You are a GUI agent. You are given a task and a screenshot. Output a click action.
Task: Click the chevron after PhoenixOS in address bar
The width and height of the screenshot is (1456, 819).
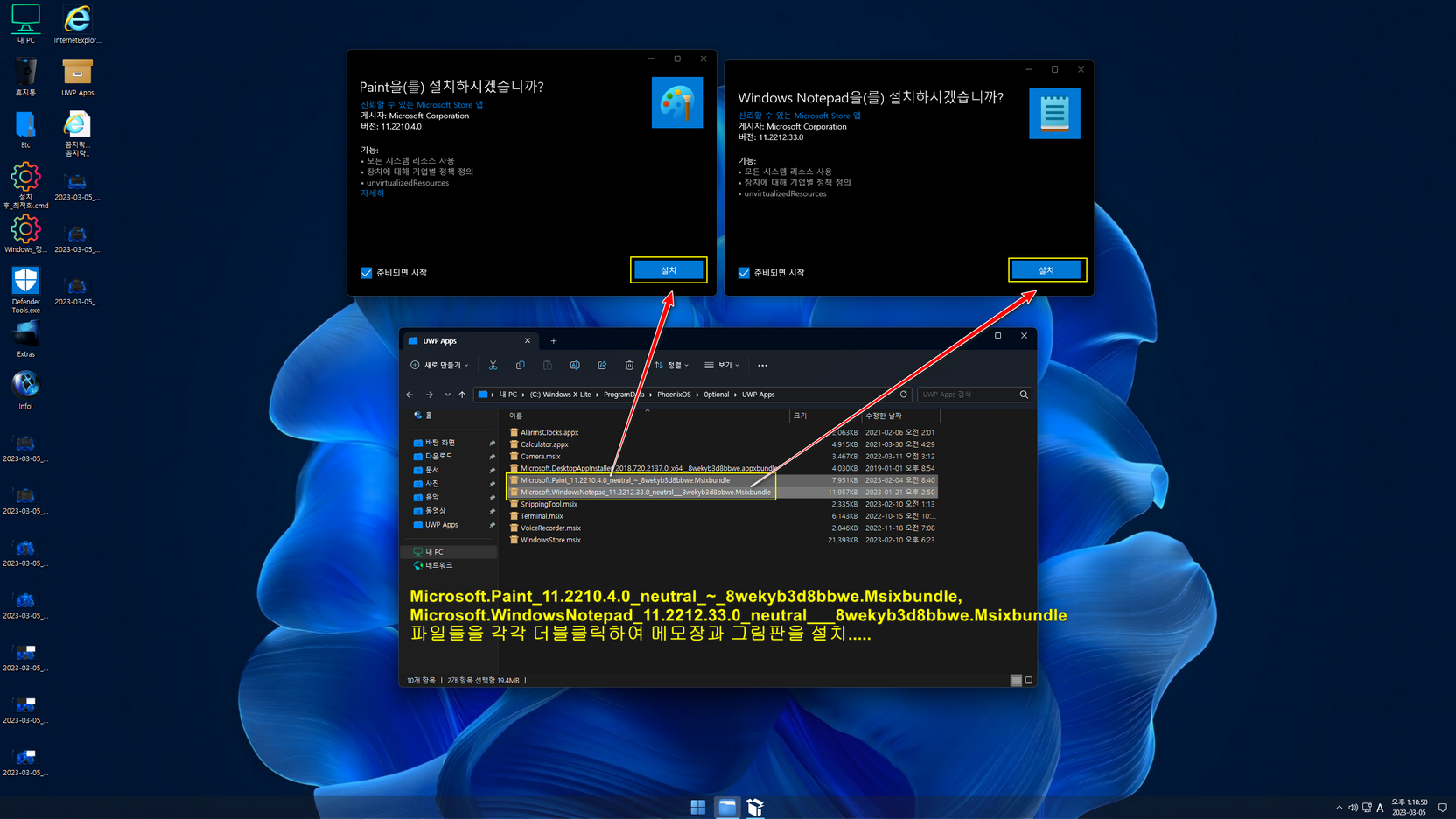pos(696,395)
